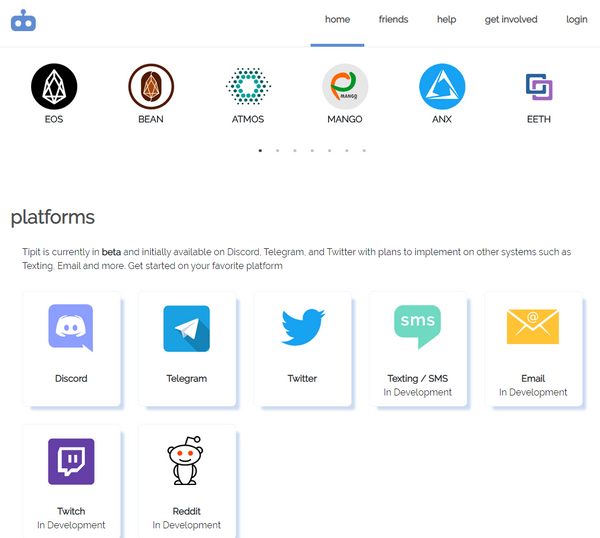Click In Development under Email

coord(533,392)
